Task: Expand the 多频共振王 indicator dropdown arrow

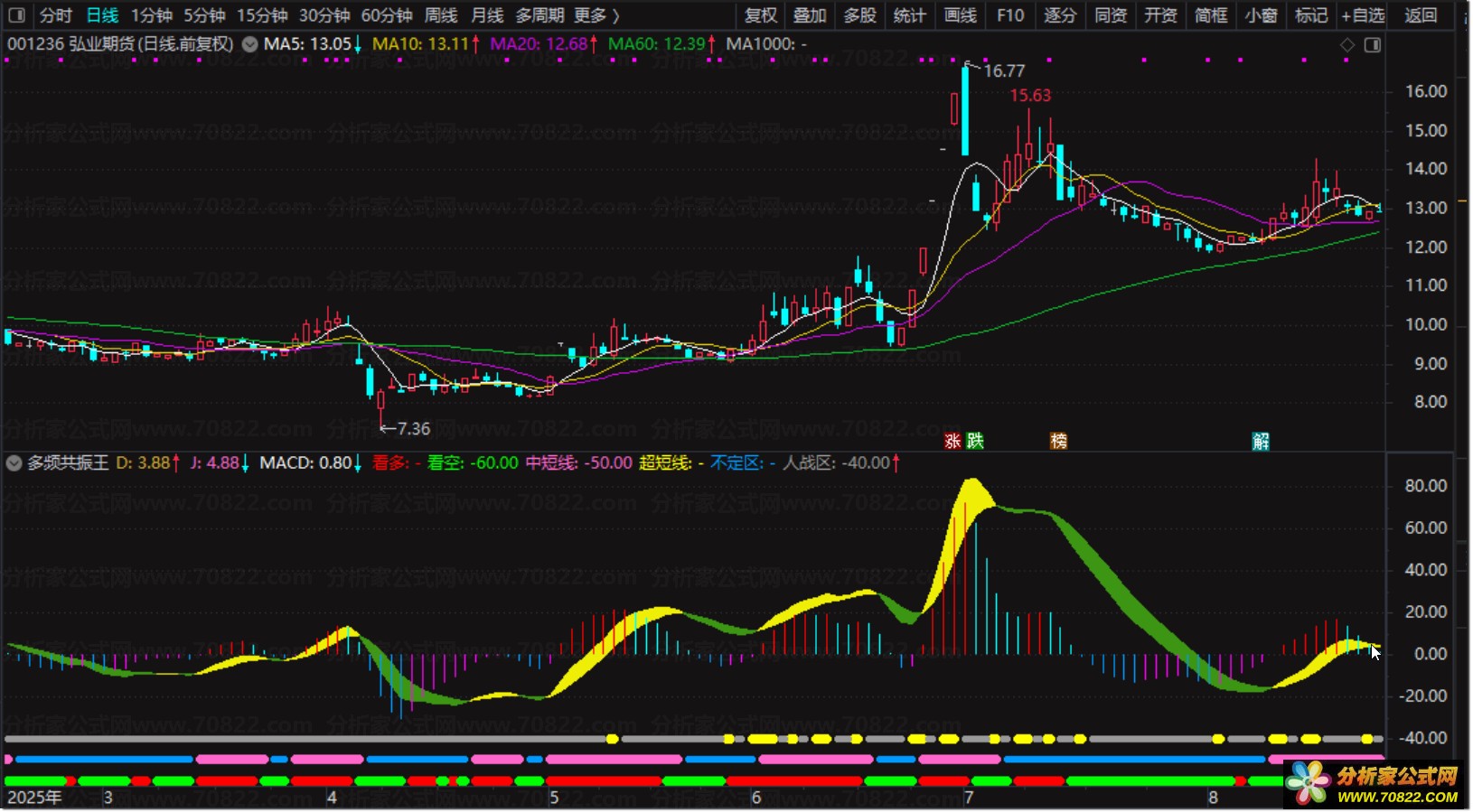Action: pos(14,463)
